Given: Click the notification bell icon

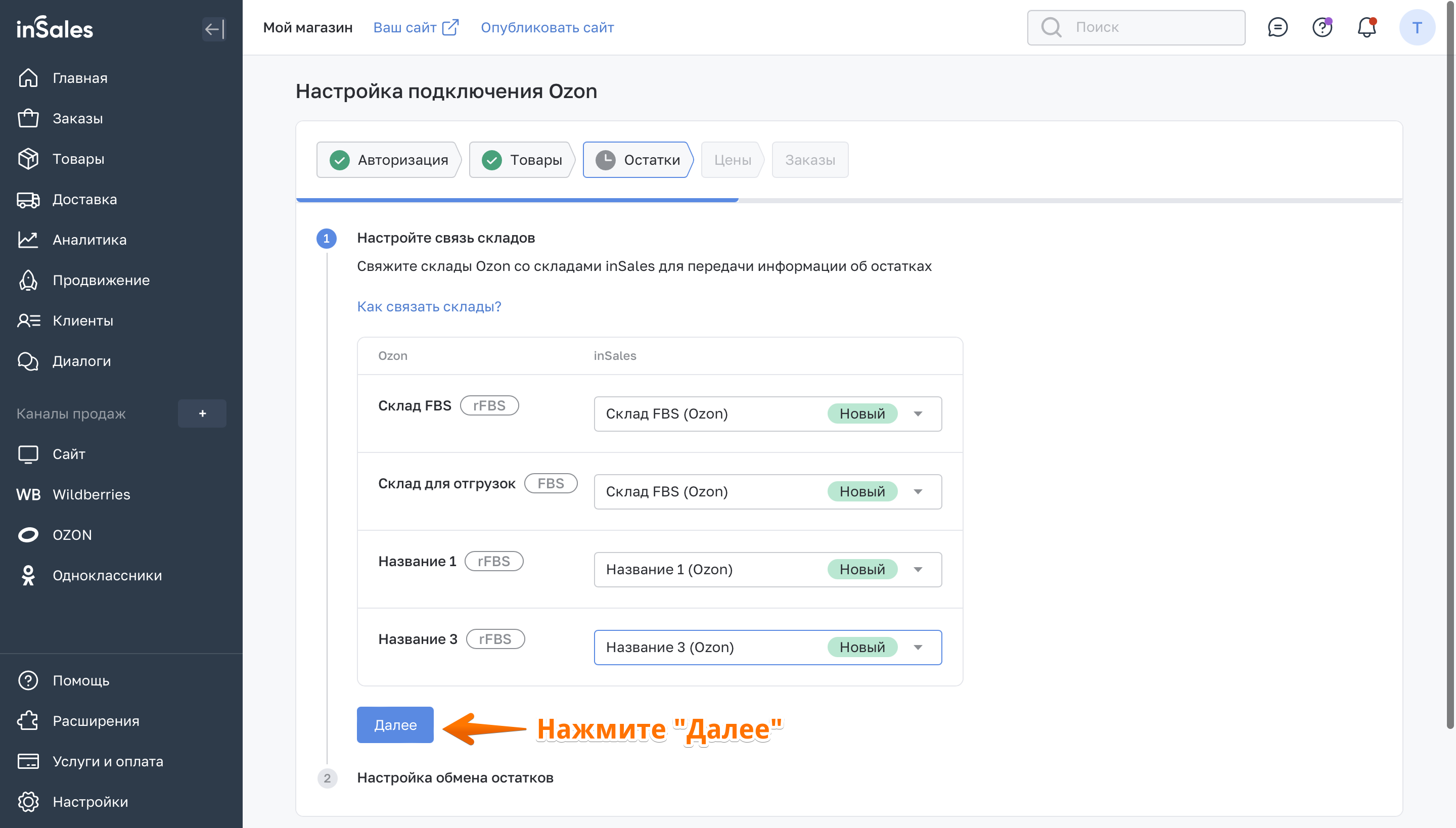Looking at the screenshot, I should (x=1366, y=27).
